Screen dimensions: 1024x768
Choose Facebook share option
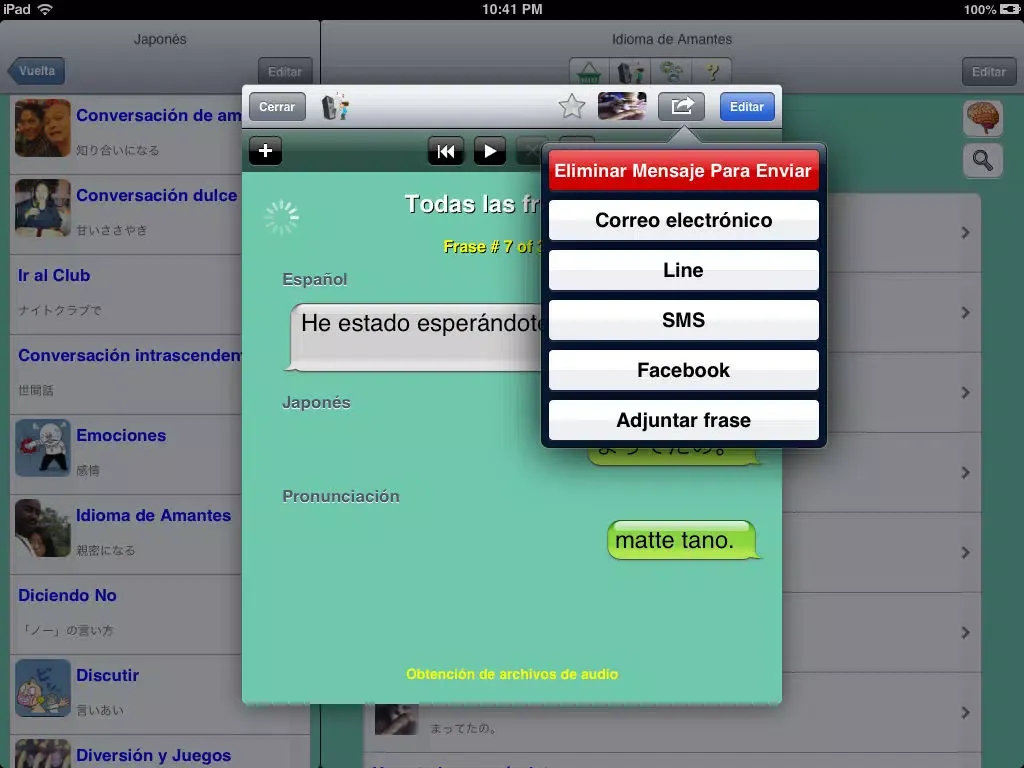pos(683,370)
